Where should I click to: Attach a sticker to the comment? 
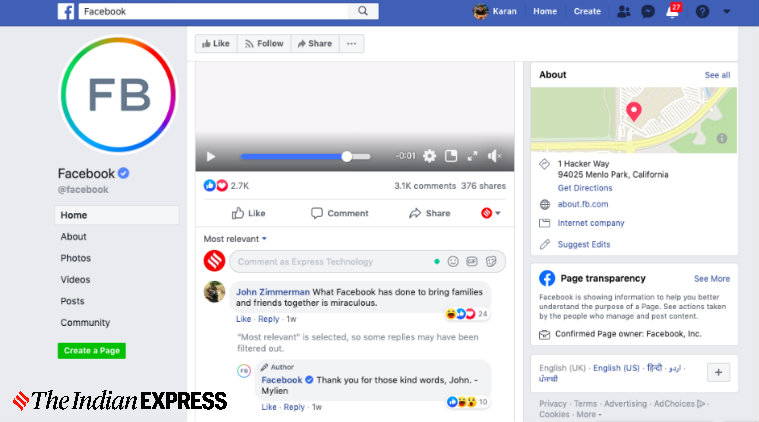pyautogui.click(x=491, y=262)
